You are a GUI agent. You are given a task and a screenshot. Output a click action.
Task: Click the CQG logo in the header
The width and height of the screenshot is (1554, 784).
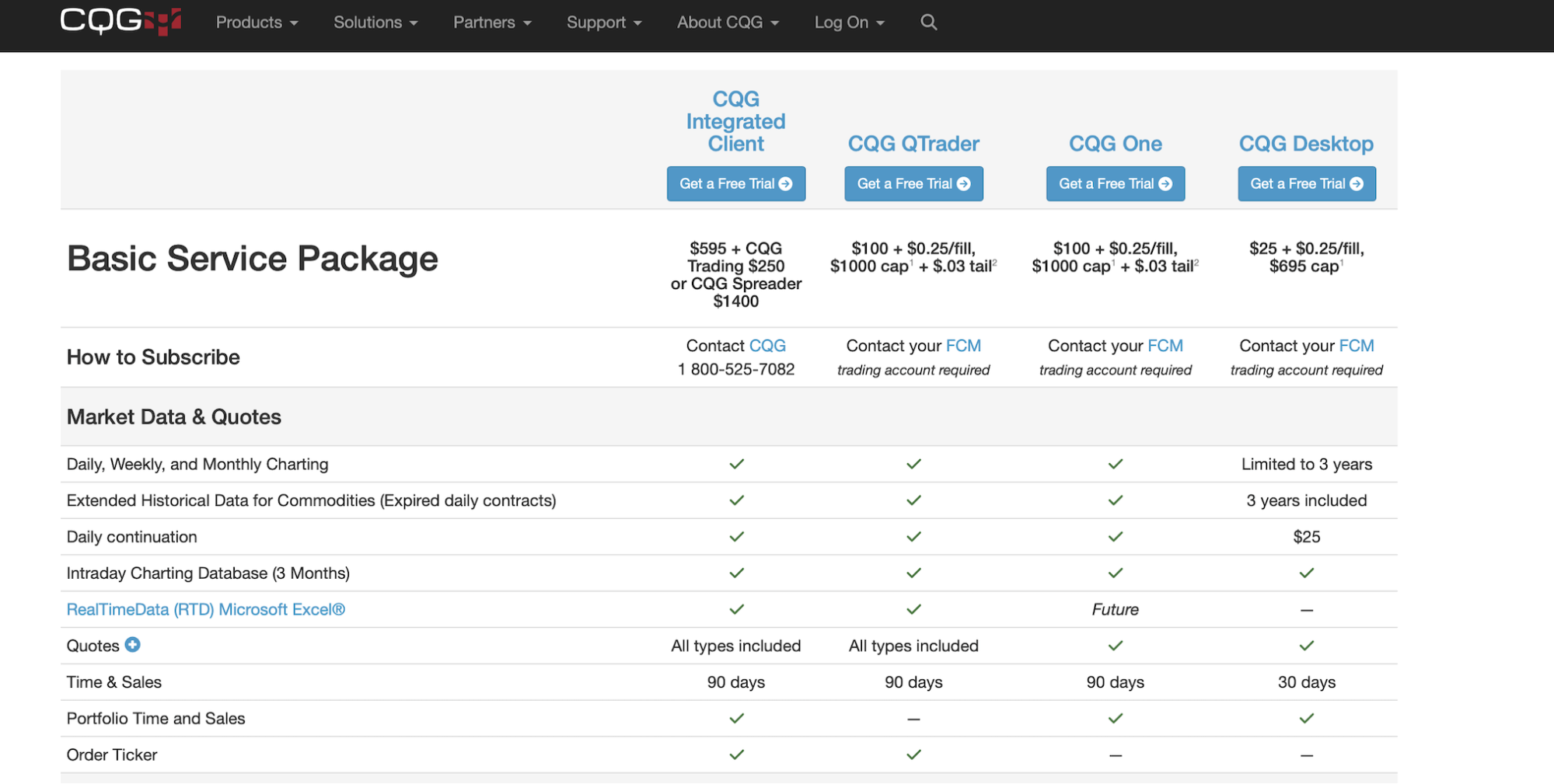120,22
